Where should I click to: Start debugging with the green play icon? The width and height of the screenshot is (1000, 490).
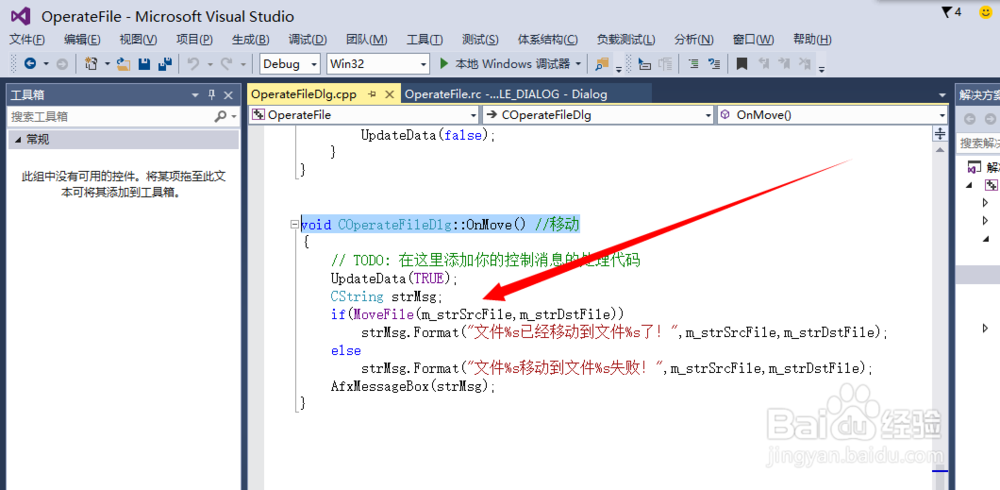pyautogui.click(x=445, y=64)
